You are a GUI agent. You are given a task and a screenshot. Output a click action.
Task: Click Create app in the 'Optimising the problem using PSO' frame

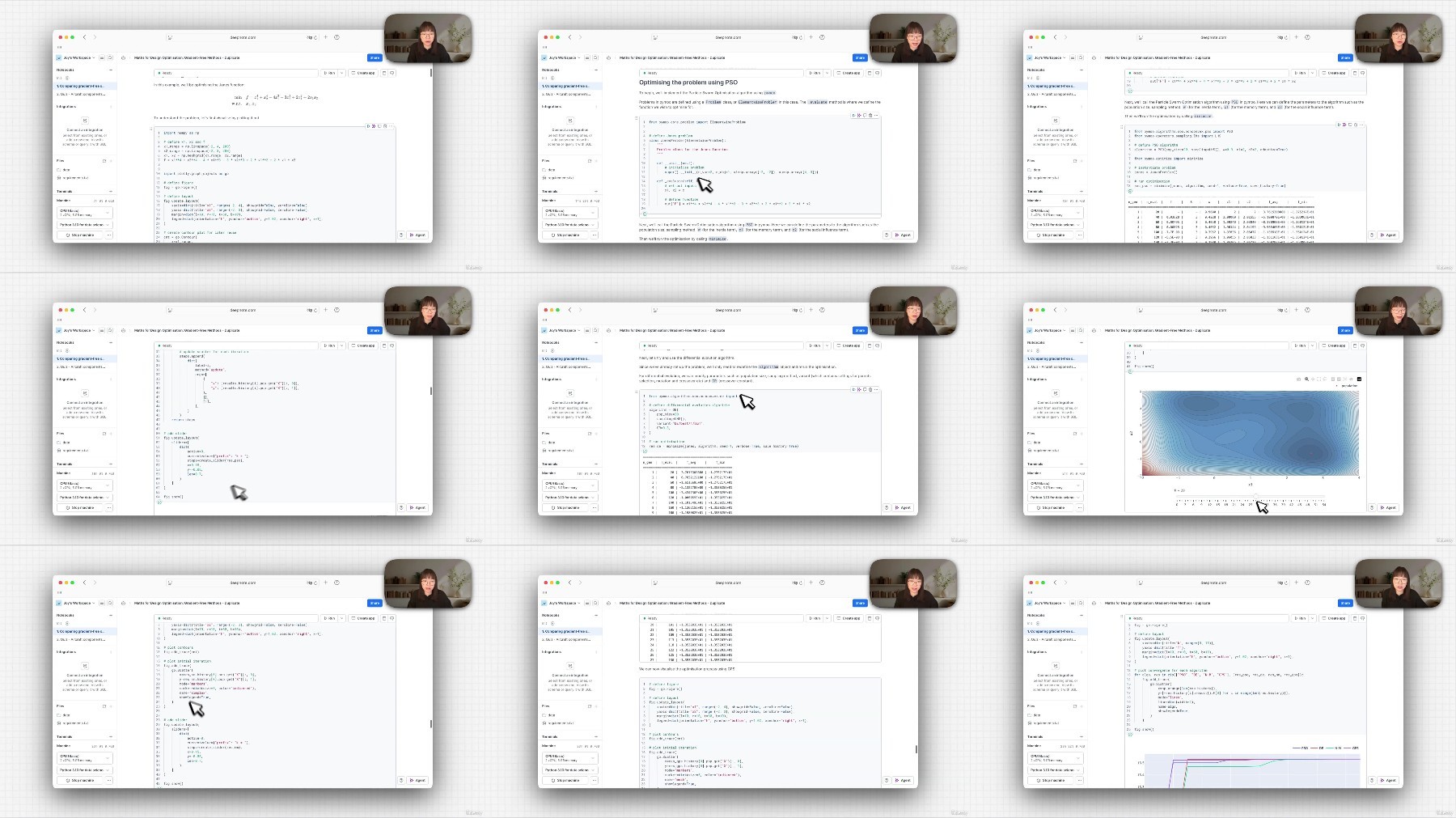(849, 73)
